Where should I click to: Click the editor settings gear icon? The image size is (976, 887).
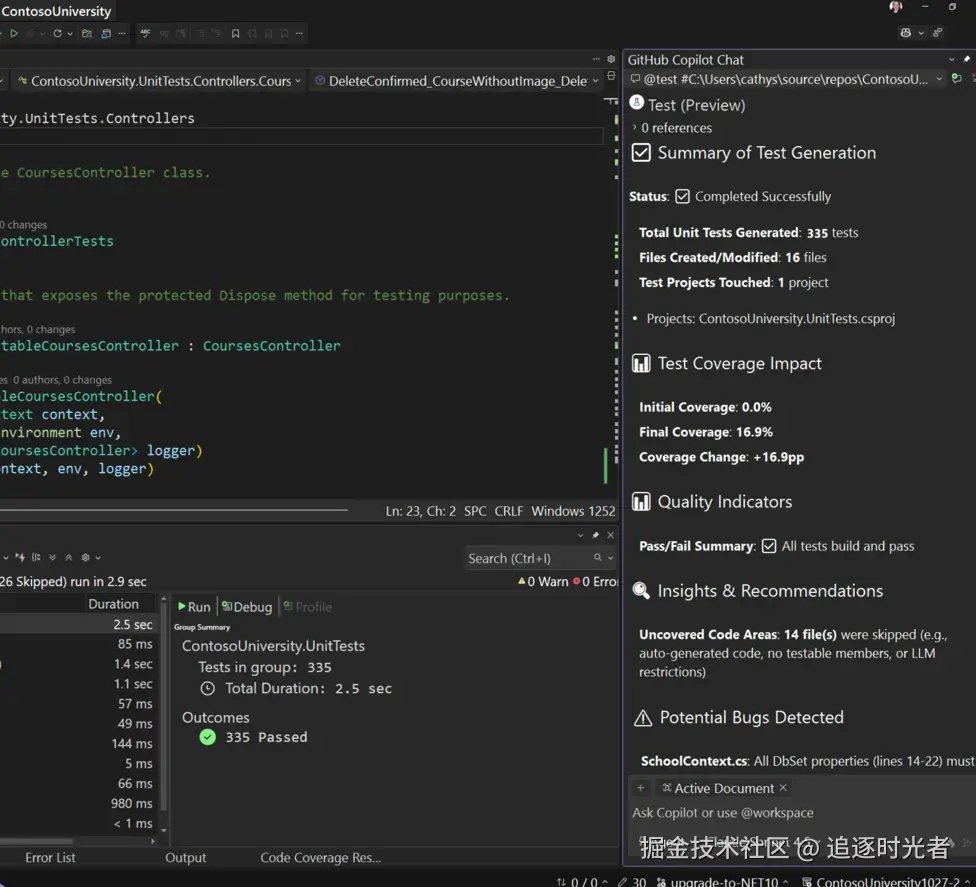coord(611,59)
